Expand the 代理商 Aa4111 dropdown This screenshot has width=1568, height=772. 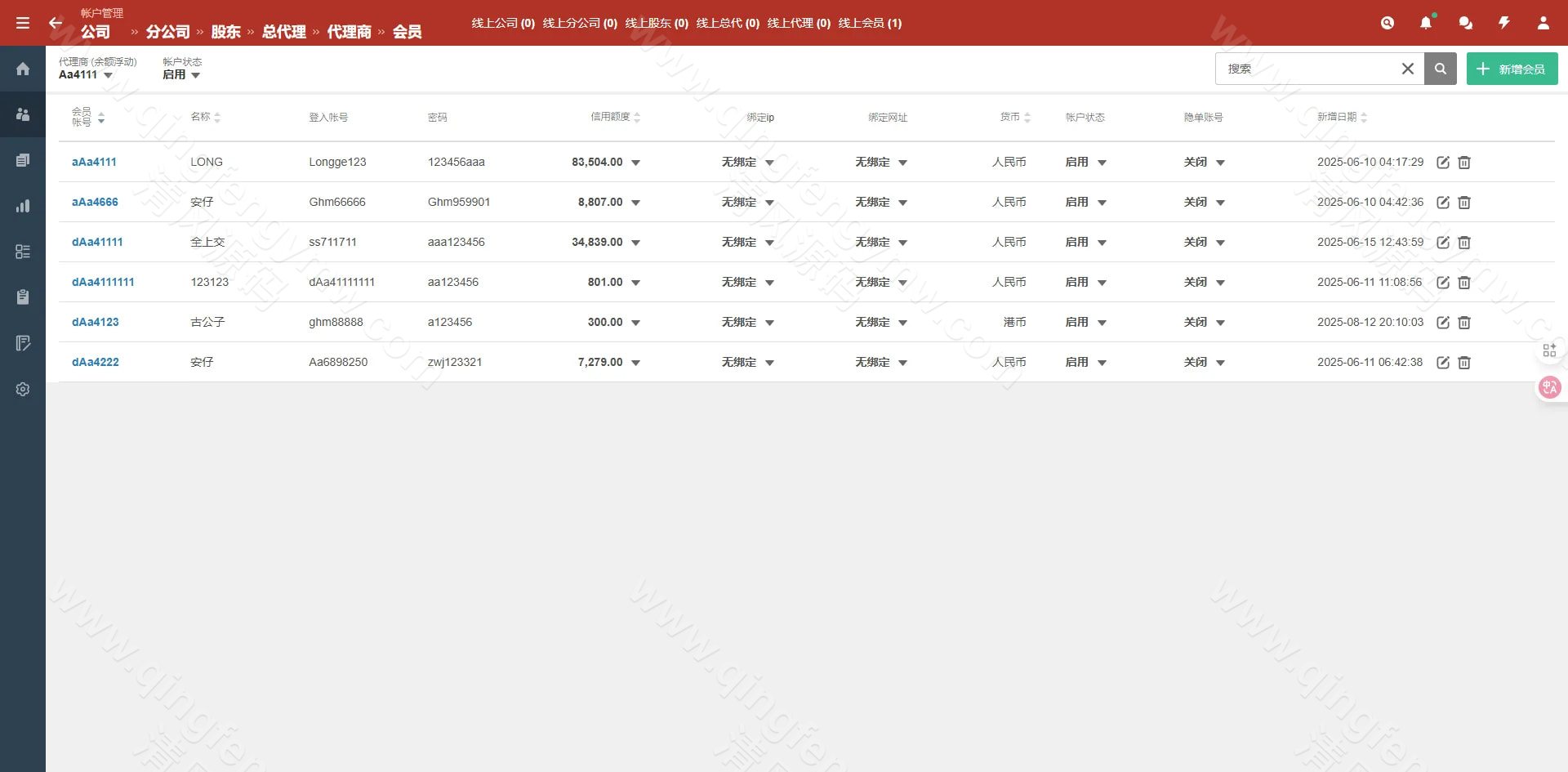pos(86,75)
